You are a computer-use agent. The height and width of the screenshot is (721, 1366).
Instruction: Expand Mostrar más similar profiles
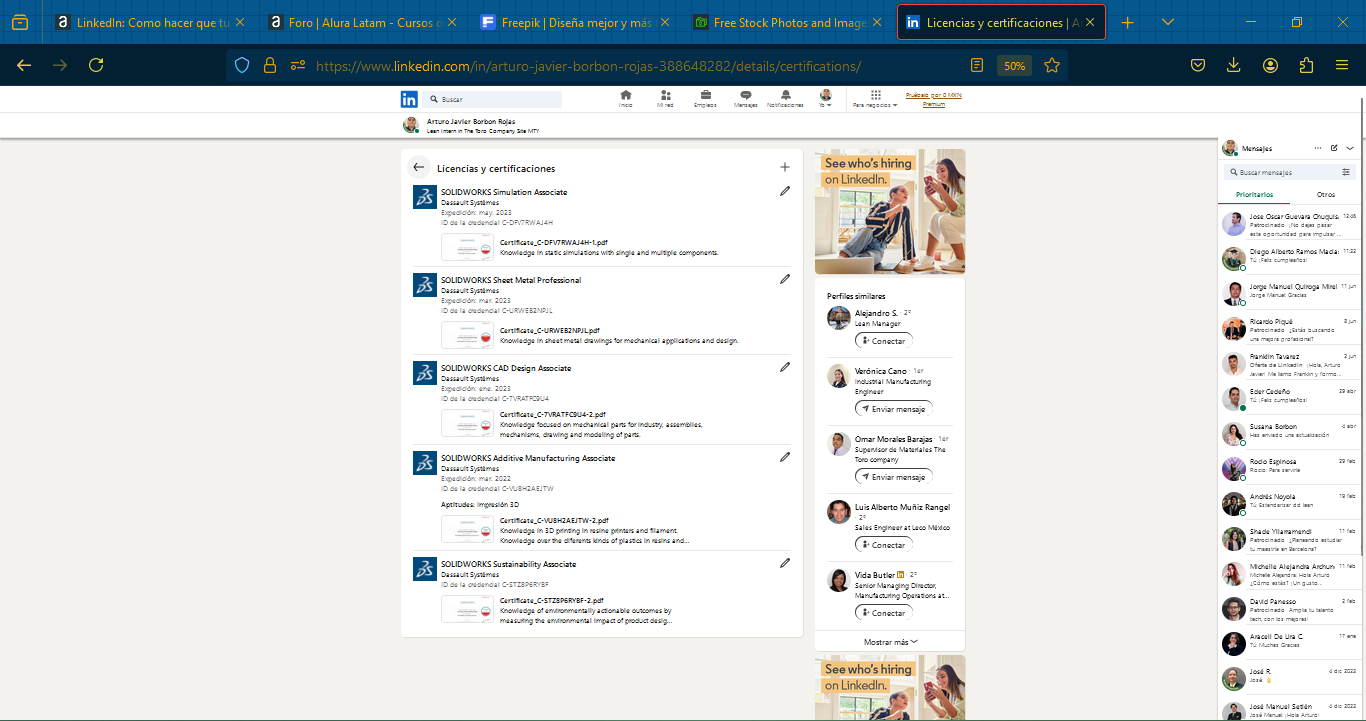pyautogui.click(x=890, y=642)
